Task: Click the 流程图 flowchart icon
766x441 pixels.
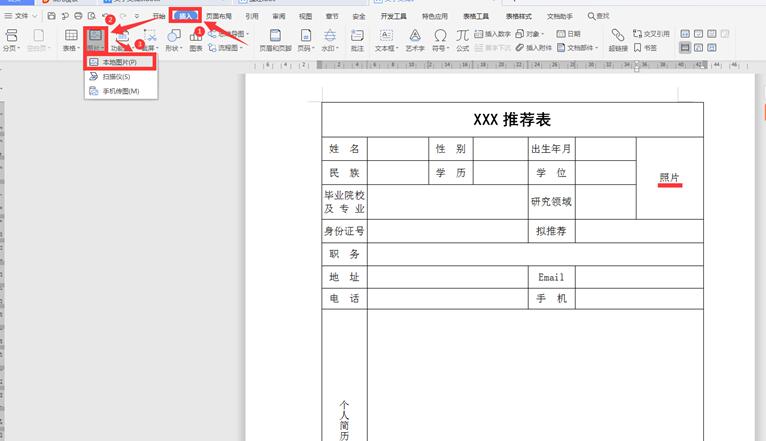Action: pos(212,48)
